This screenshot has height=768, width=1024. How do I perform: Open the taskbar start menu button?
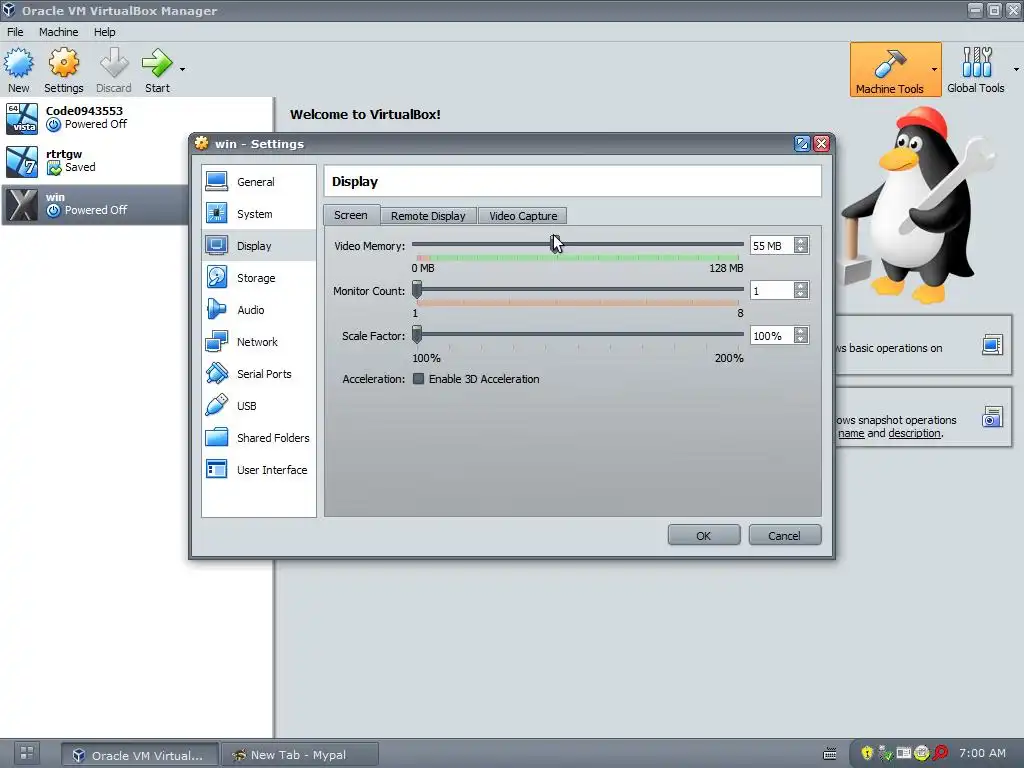tap(27, 753)
